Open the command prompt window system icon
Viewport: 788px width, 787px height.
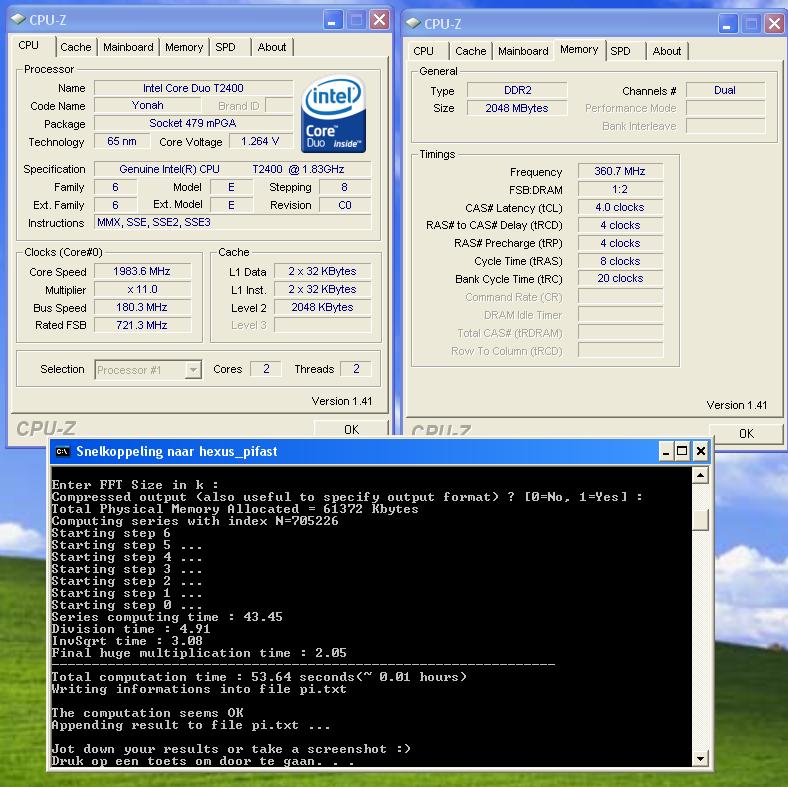click(x=62, y=451)
